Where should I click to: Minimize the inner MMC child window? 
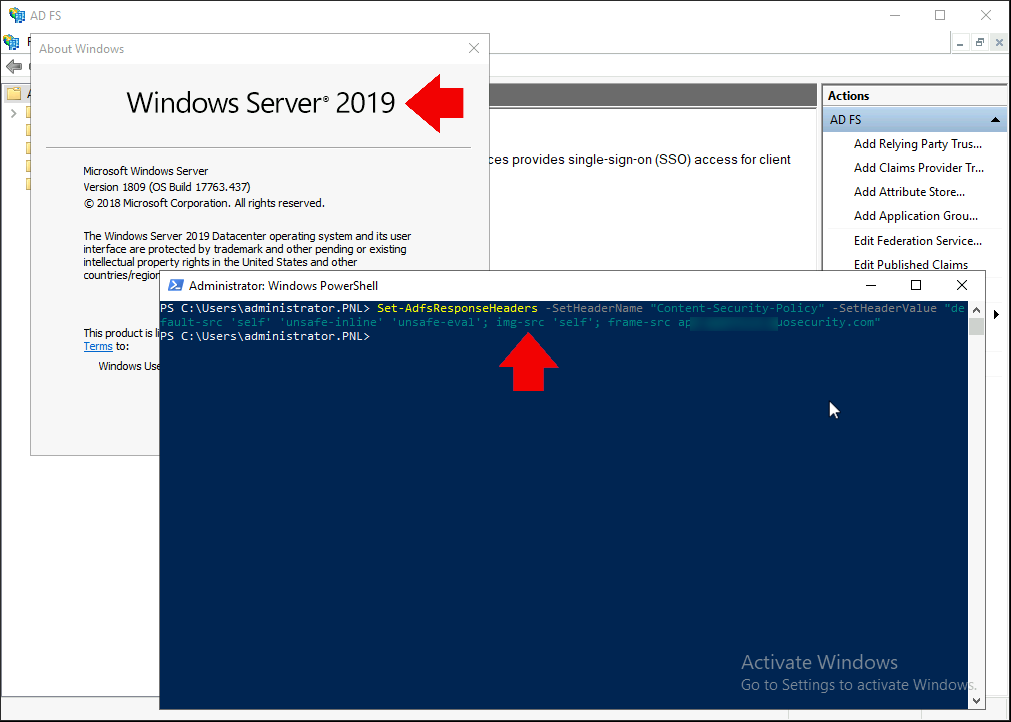point(960,43)
